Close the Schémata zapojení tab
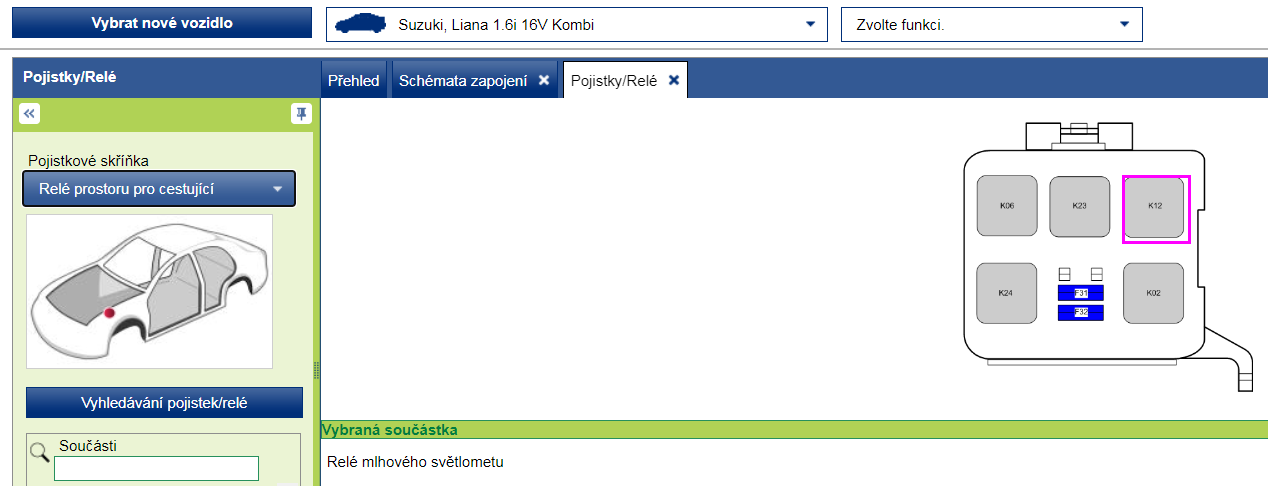Viewport: 1268px width, 486px height. point(544,81)
